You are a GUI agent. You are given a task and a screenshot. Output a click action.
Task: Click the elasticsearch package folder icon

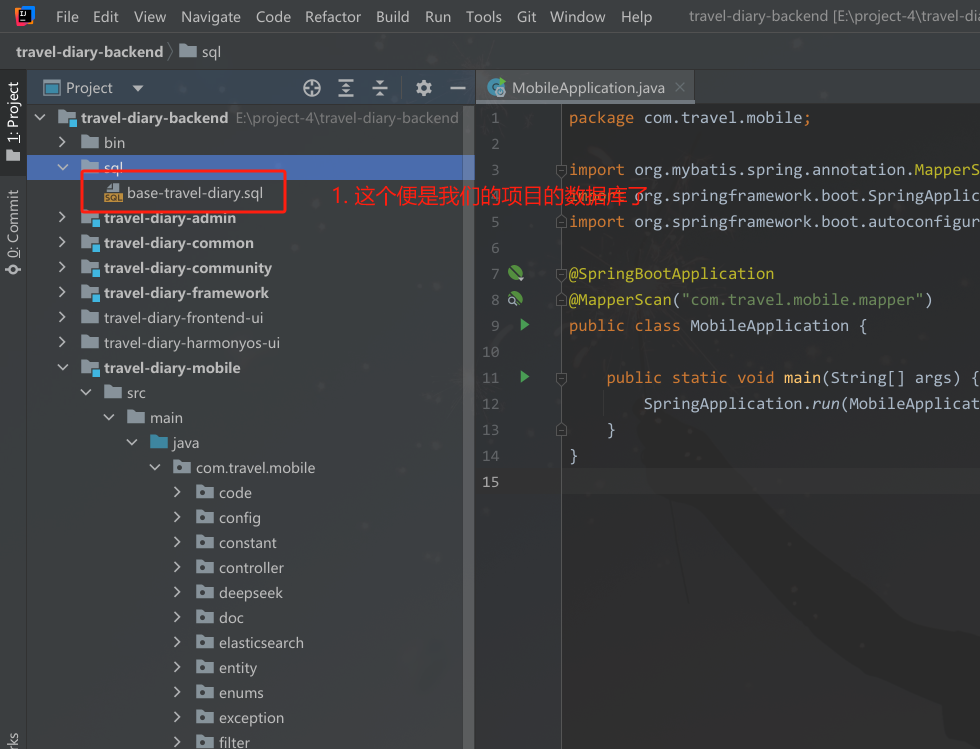205,642
